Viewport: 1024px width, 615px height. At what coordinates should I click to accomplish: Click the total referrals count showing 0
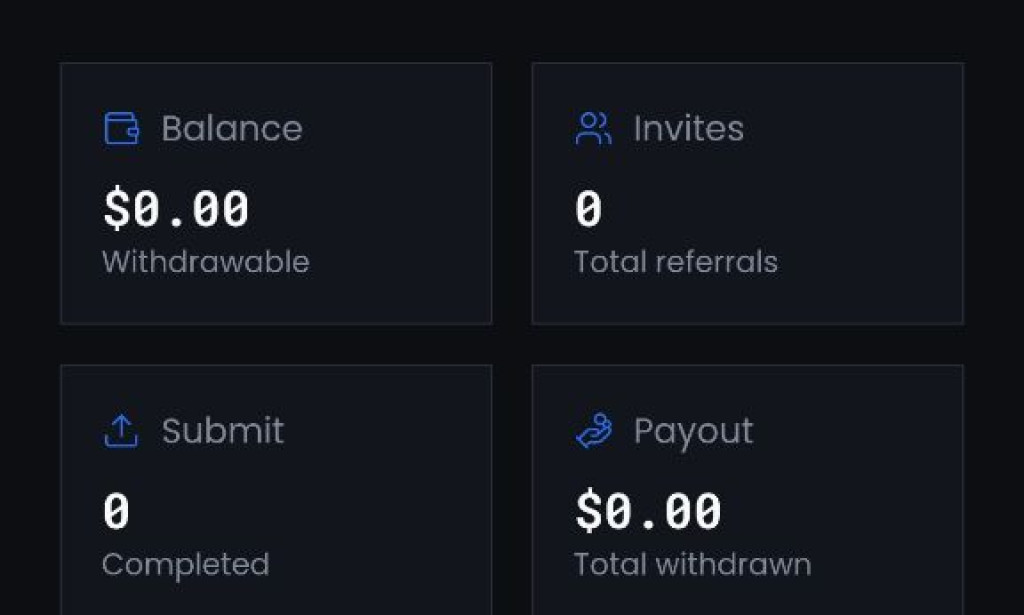point(588,208)
